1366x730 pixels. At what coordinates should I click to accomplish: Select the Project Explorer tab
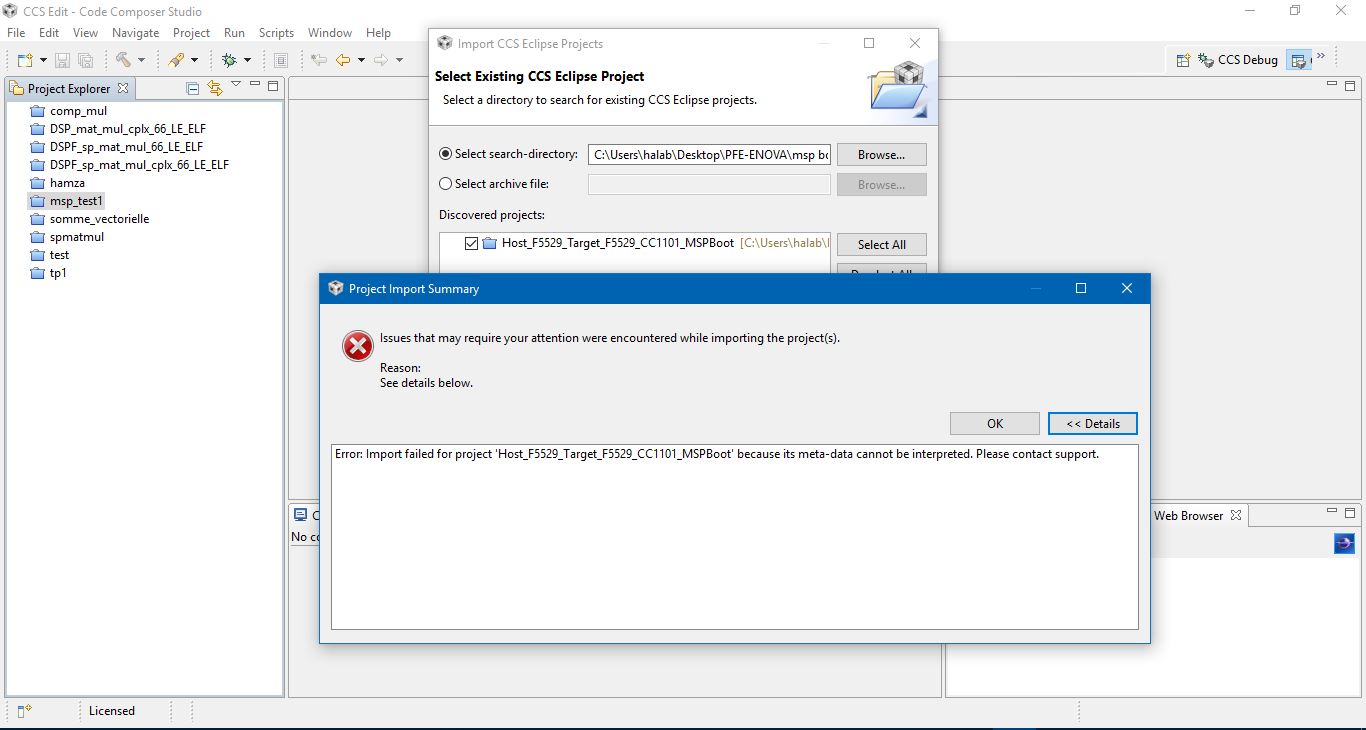coord(69,88)
